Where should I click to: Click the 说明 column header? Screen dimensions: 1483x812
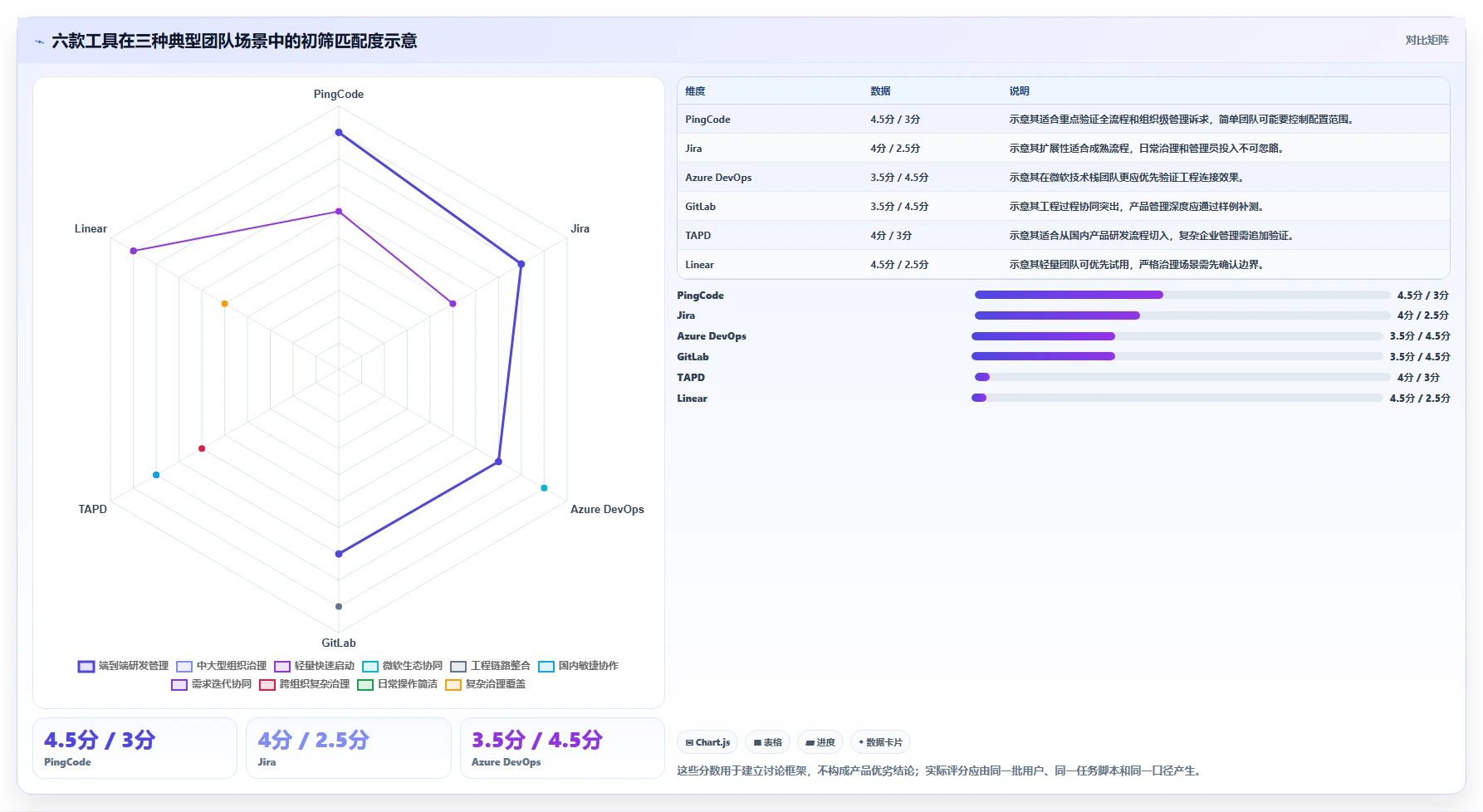tap(1019, 91)
